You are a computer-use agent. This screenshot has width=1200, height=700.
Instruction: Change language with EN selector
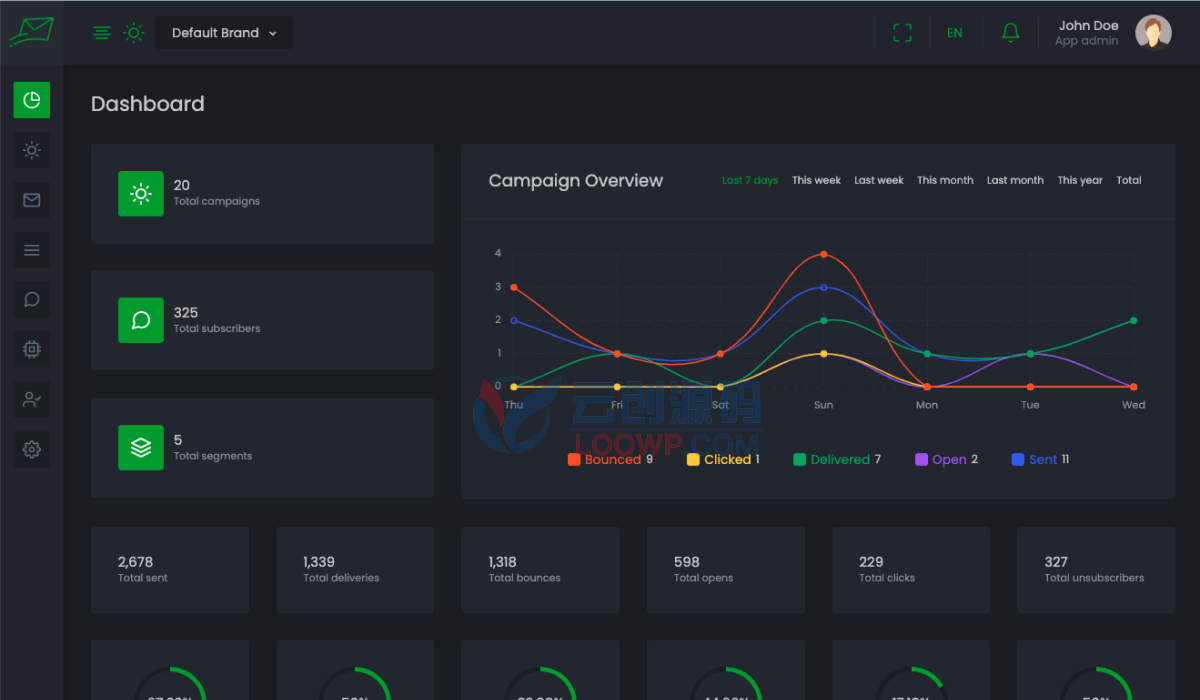click(955, 33)
